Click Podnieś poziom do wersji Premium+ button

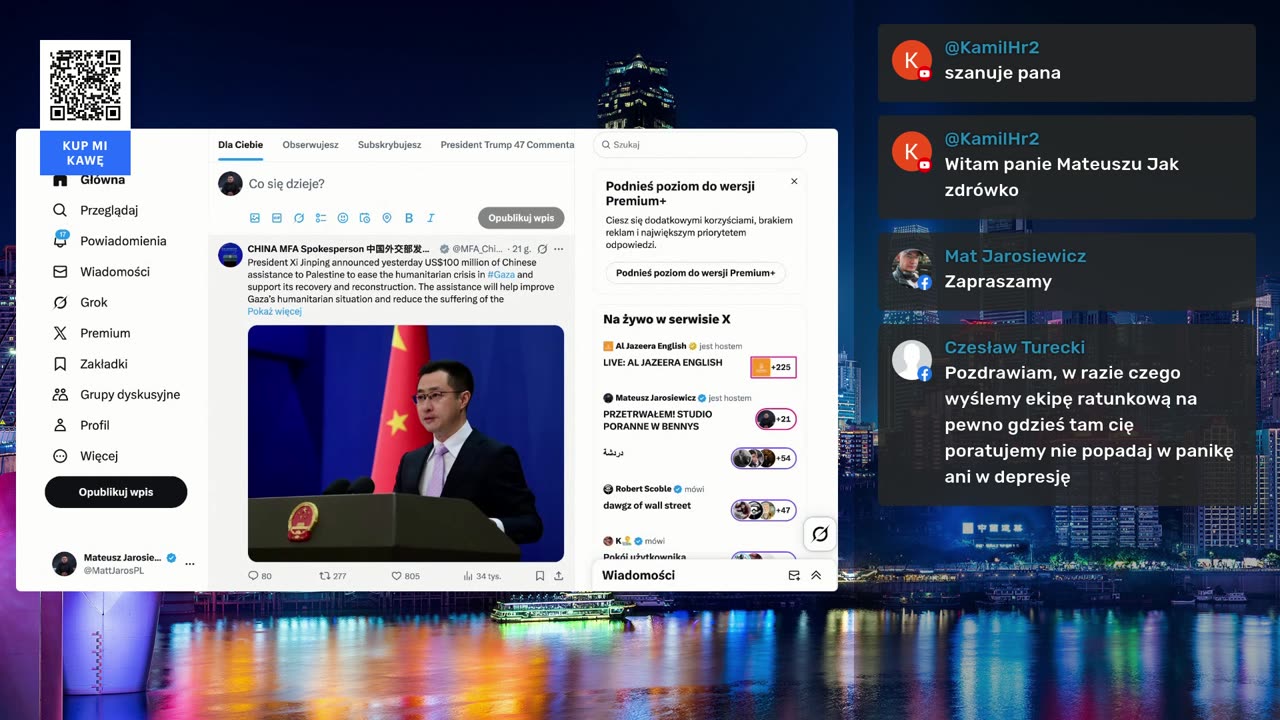coord(695,273)
